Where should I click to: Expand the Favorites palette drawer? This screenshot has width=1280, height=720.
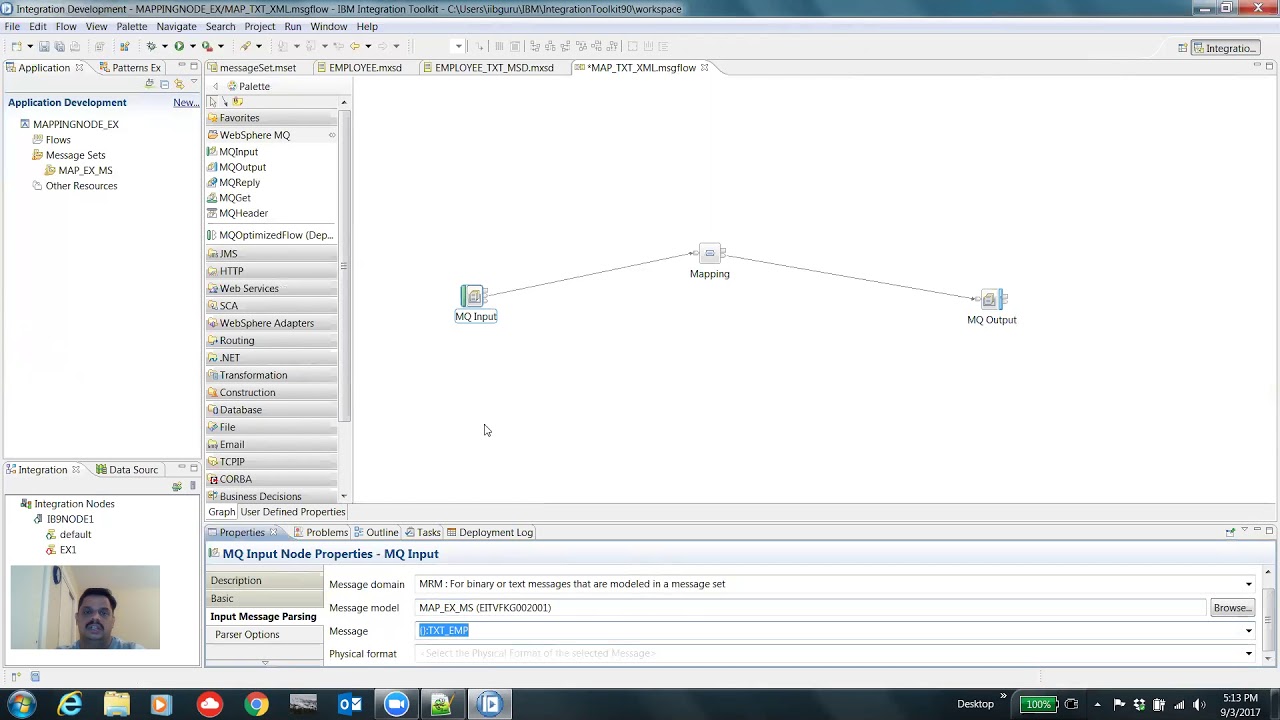[271, 118]
